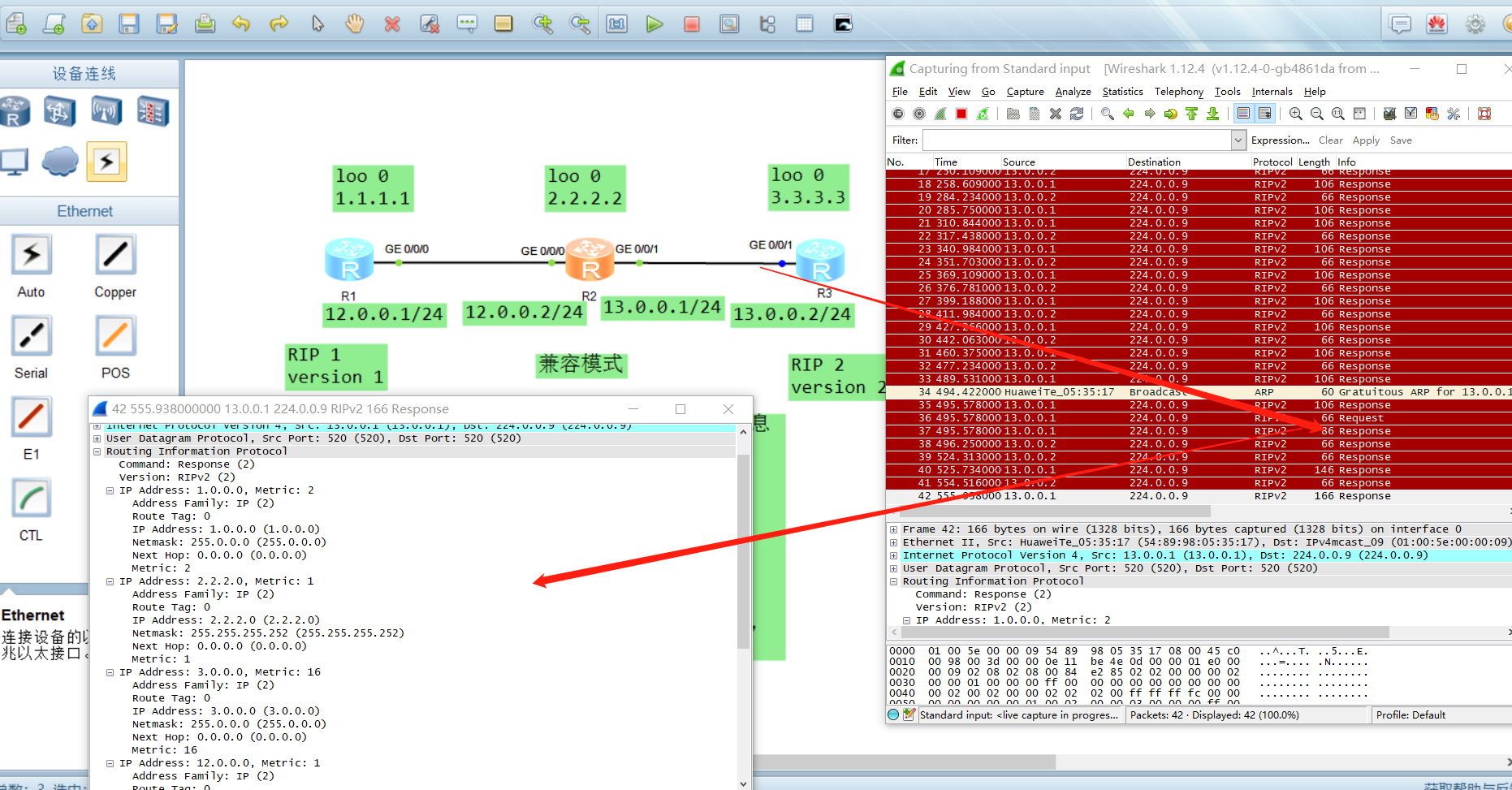1512x790 pixels.
Task: Apply the current display filter
Action: [x=1366, y=140]
